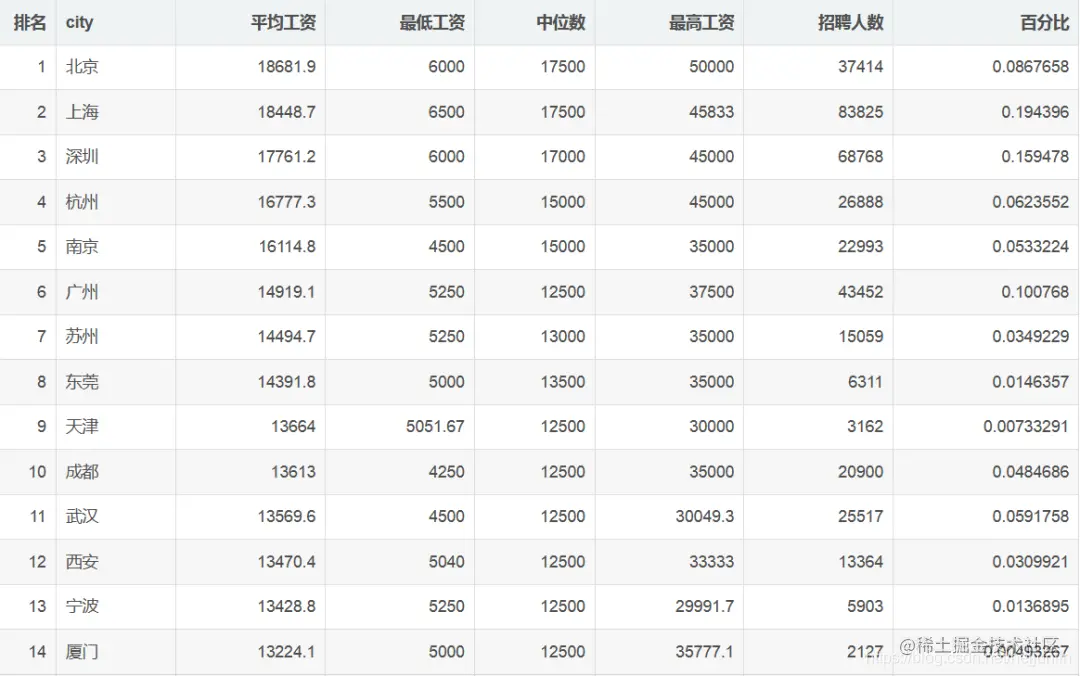1080x676 pixels.
Task: Click average salary value 14494.7
Action: [x=287, y=336]
